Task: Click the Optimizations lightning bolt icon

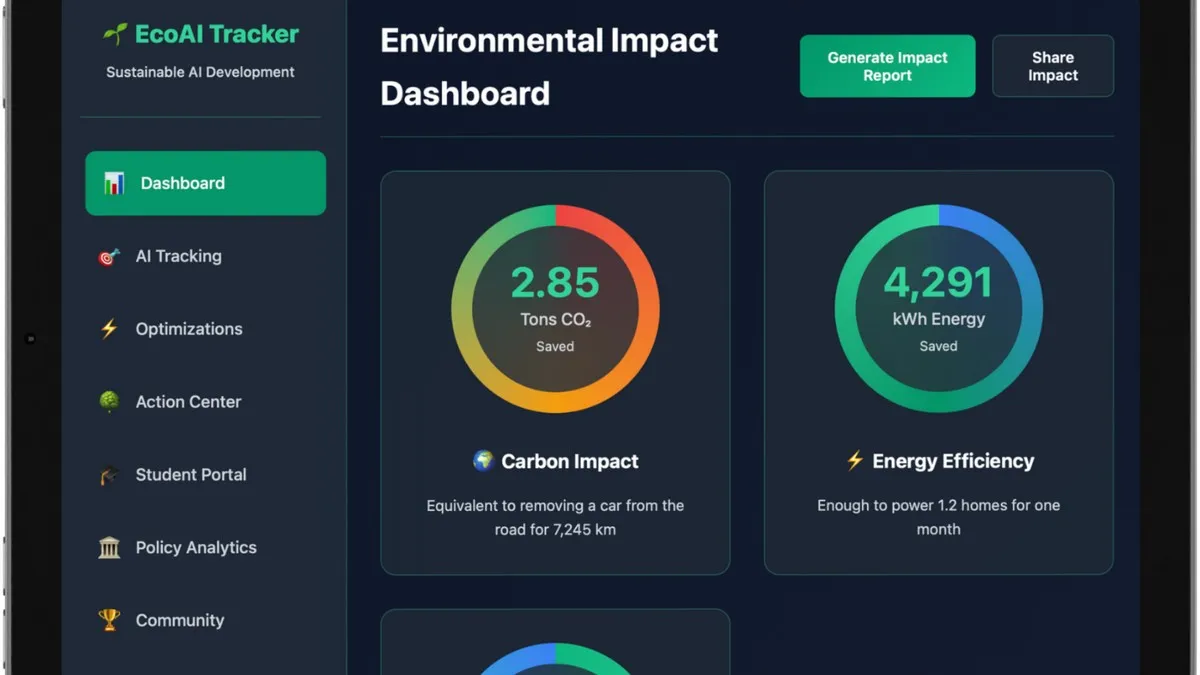Action: pyautogui.click(x=108, y=328)
